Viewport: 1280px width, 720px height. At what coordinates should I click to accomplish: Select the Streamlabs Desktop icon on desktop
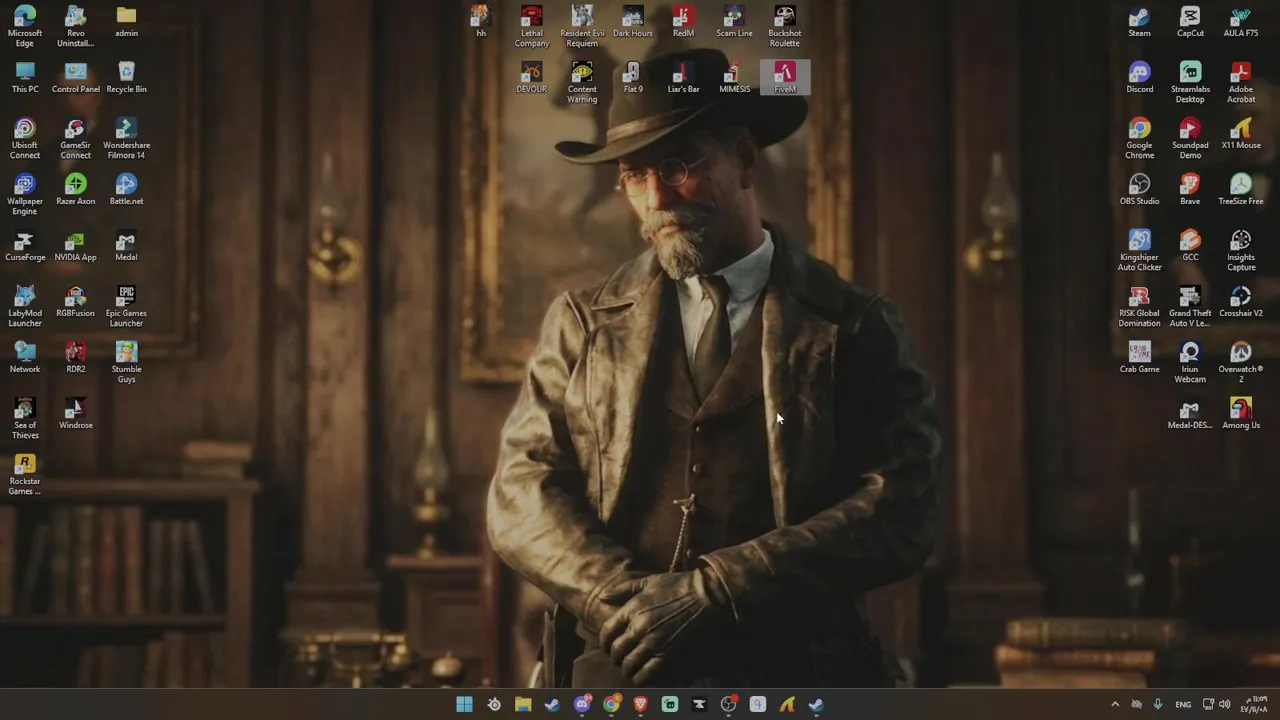coord(1190,82)
